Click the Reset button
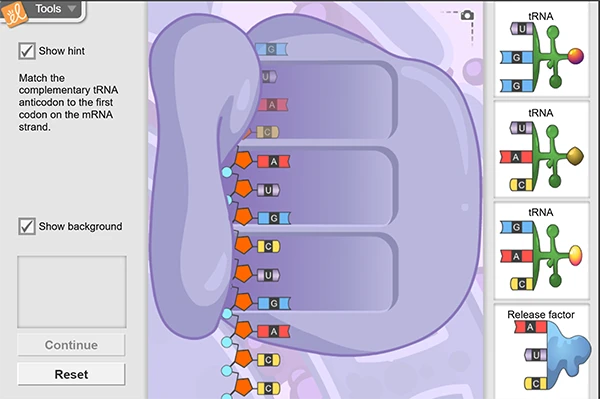 71,374
